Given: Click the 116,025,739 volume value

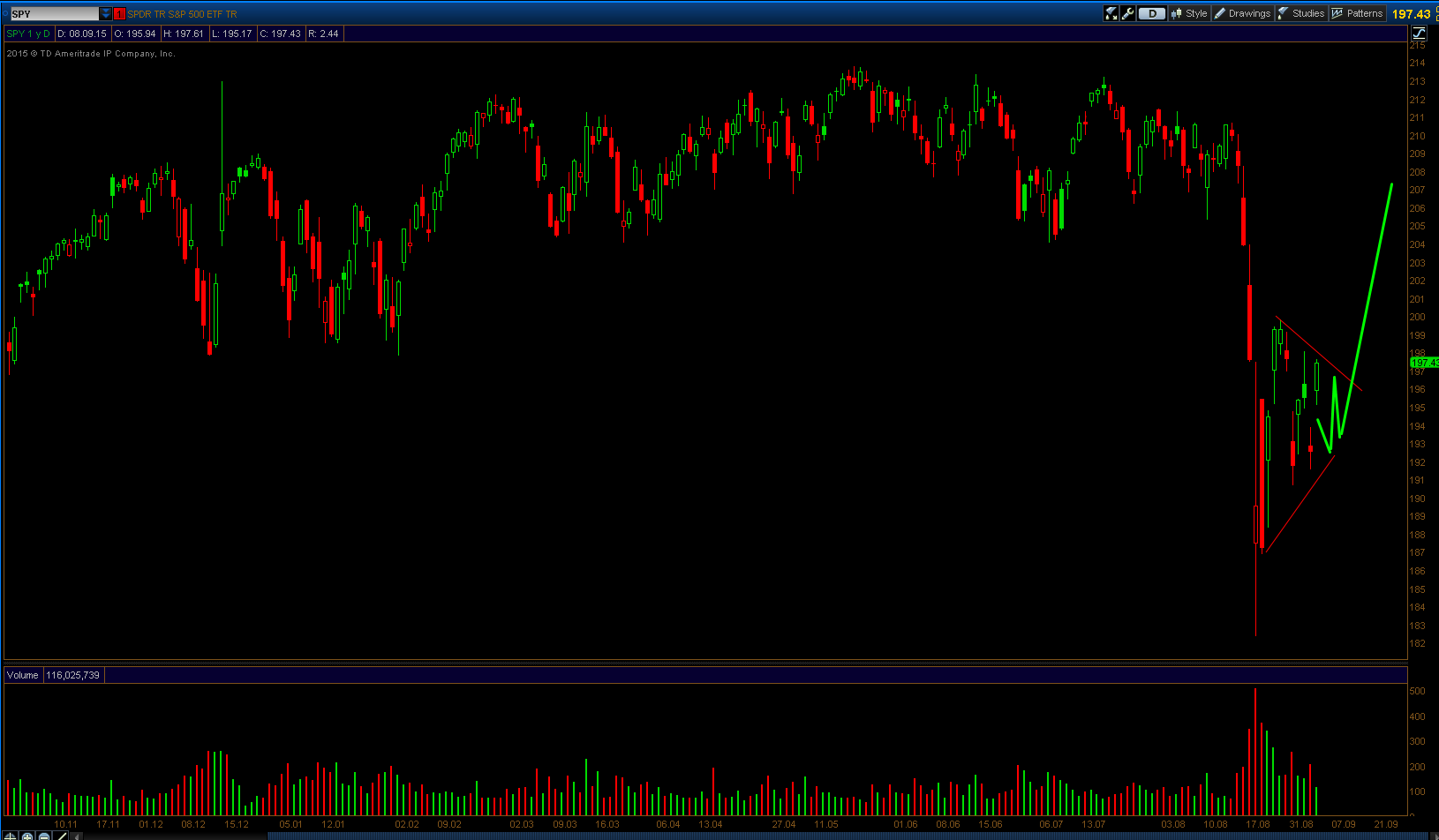Looking at the screenshot, I should pyautogui.click(x=73, y=675).
